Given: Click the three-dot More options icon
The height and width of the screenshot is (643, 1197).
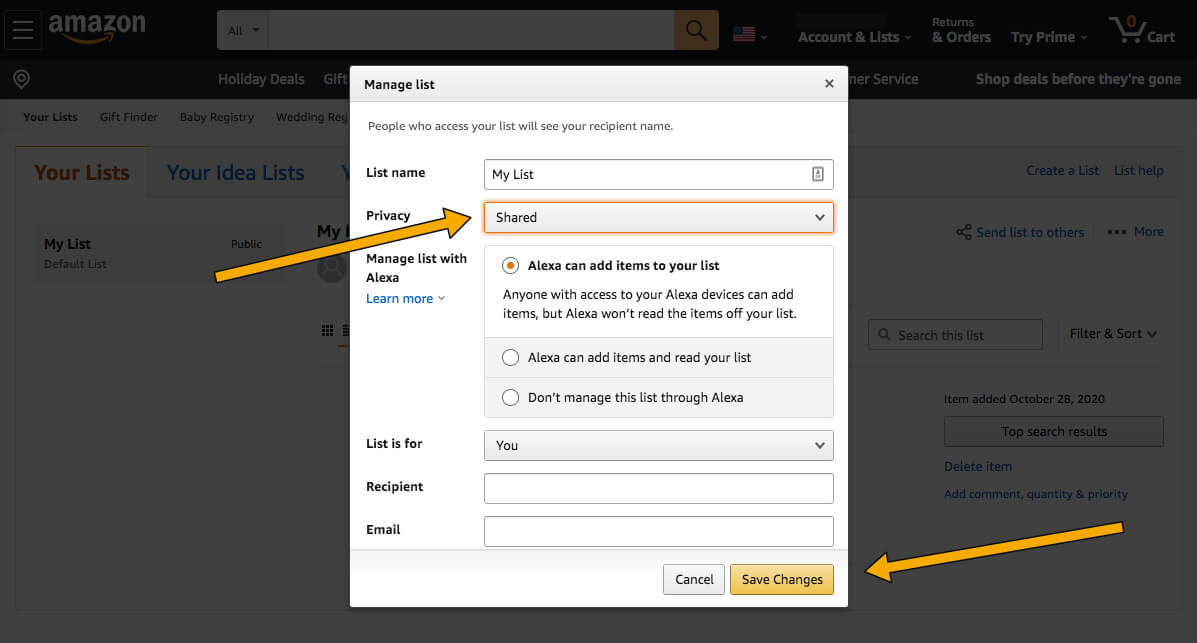Looking at the screenshot, I should tap(1117, 232).
